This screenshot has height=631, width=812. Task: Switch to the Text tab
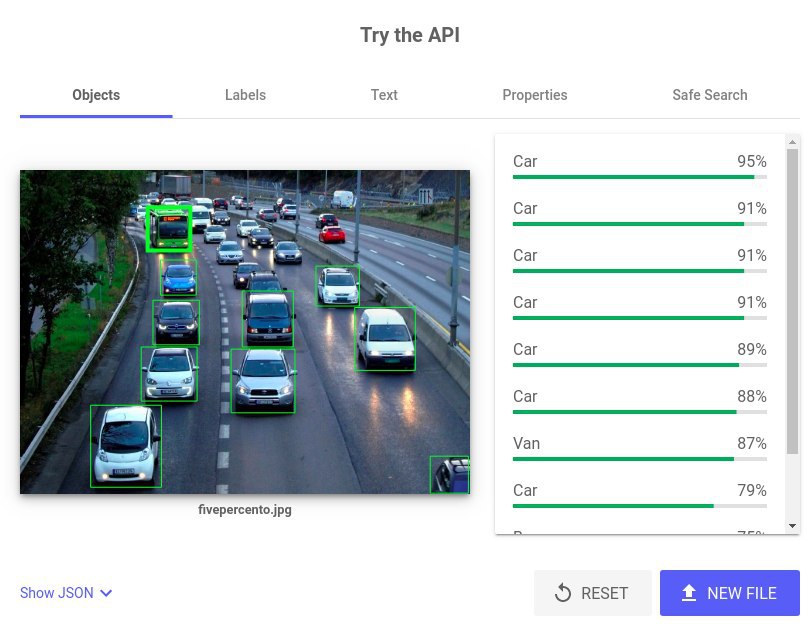click(x=384, y=95)
